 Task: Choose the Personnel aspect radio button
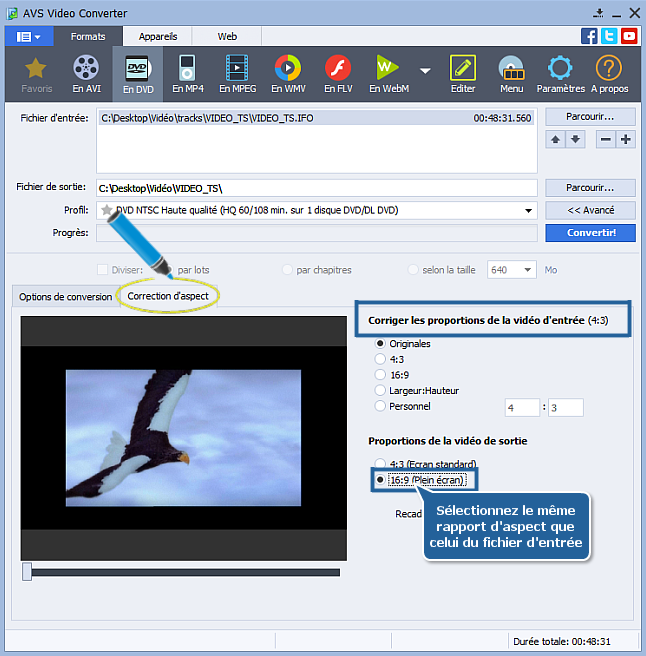pos(380,406)
